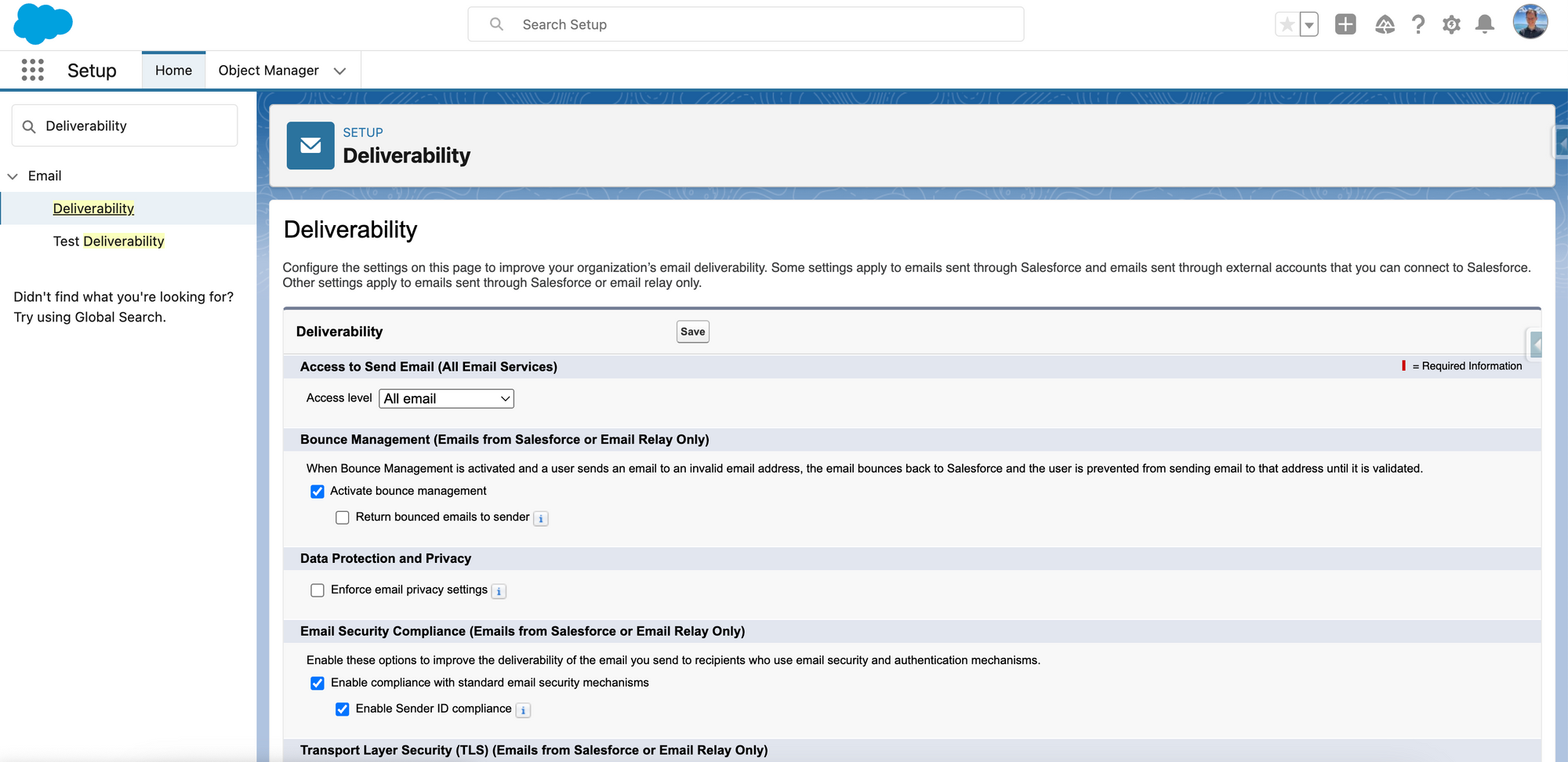Open the Trailhead guidance icon
The width and height of the screenshot is (1568, 762).
tap(1385, 24)
